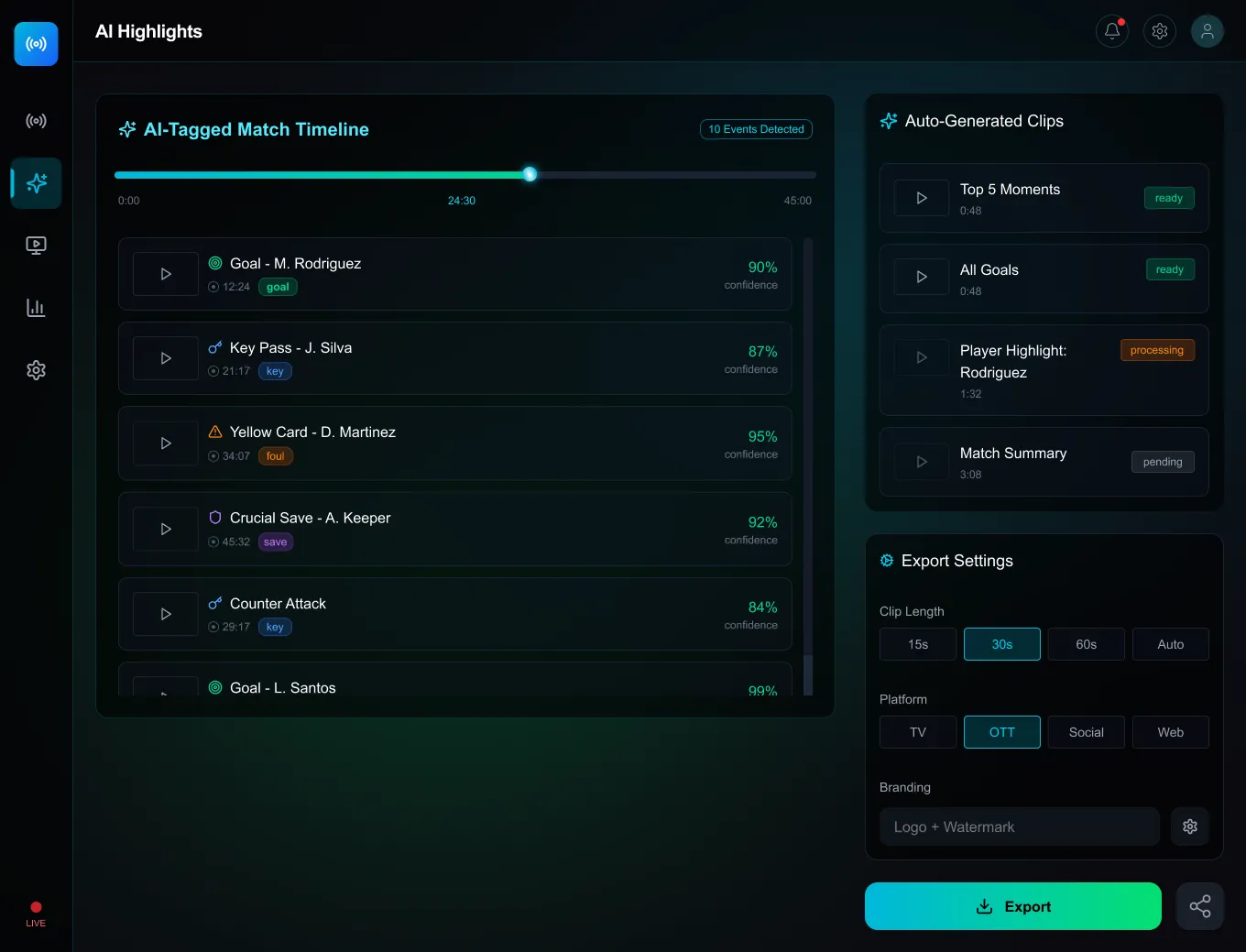Select the AI Highlights sparkle icon in the sidebar

click(x=36, y=183)
